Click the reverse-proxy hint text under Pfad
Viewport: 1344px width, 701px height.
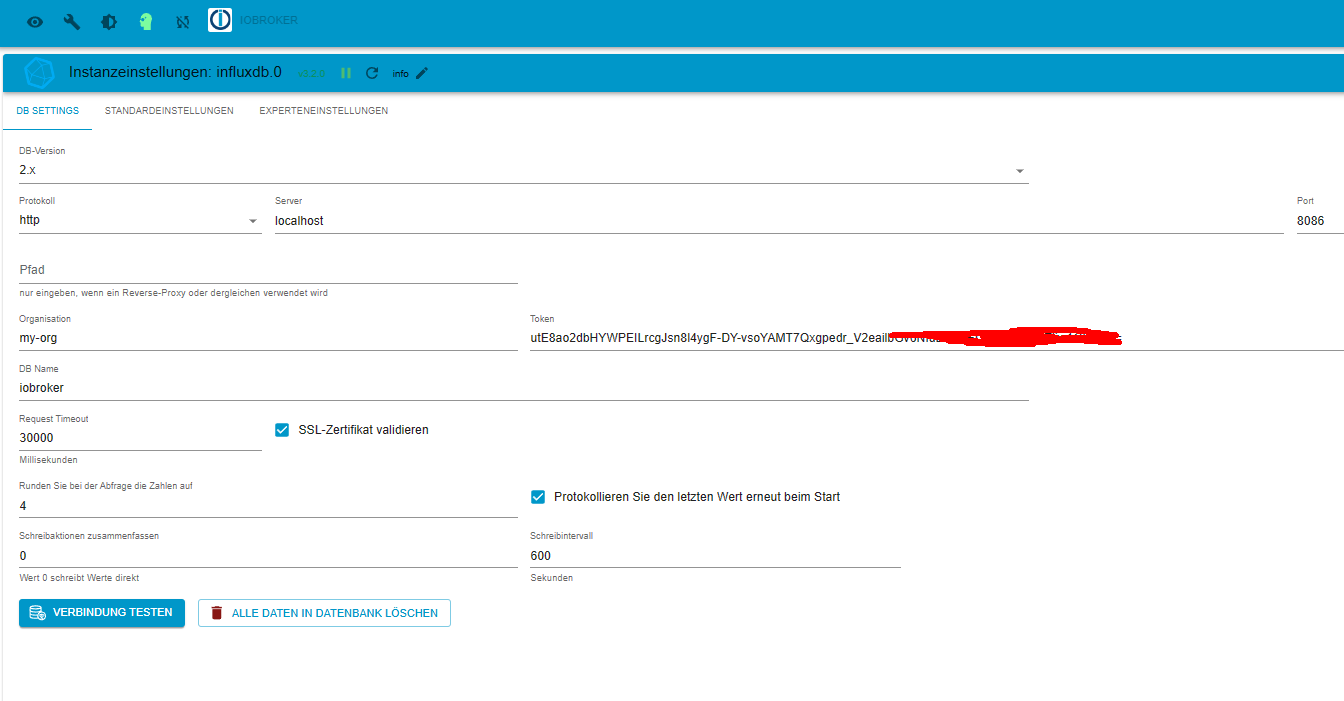[x=173, y=293]
